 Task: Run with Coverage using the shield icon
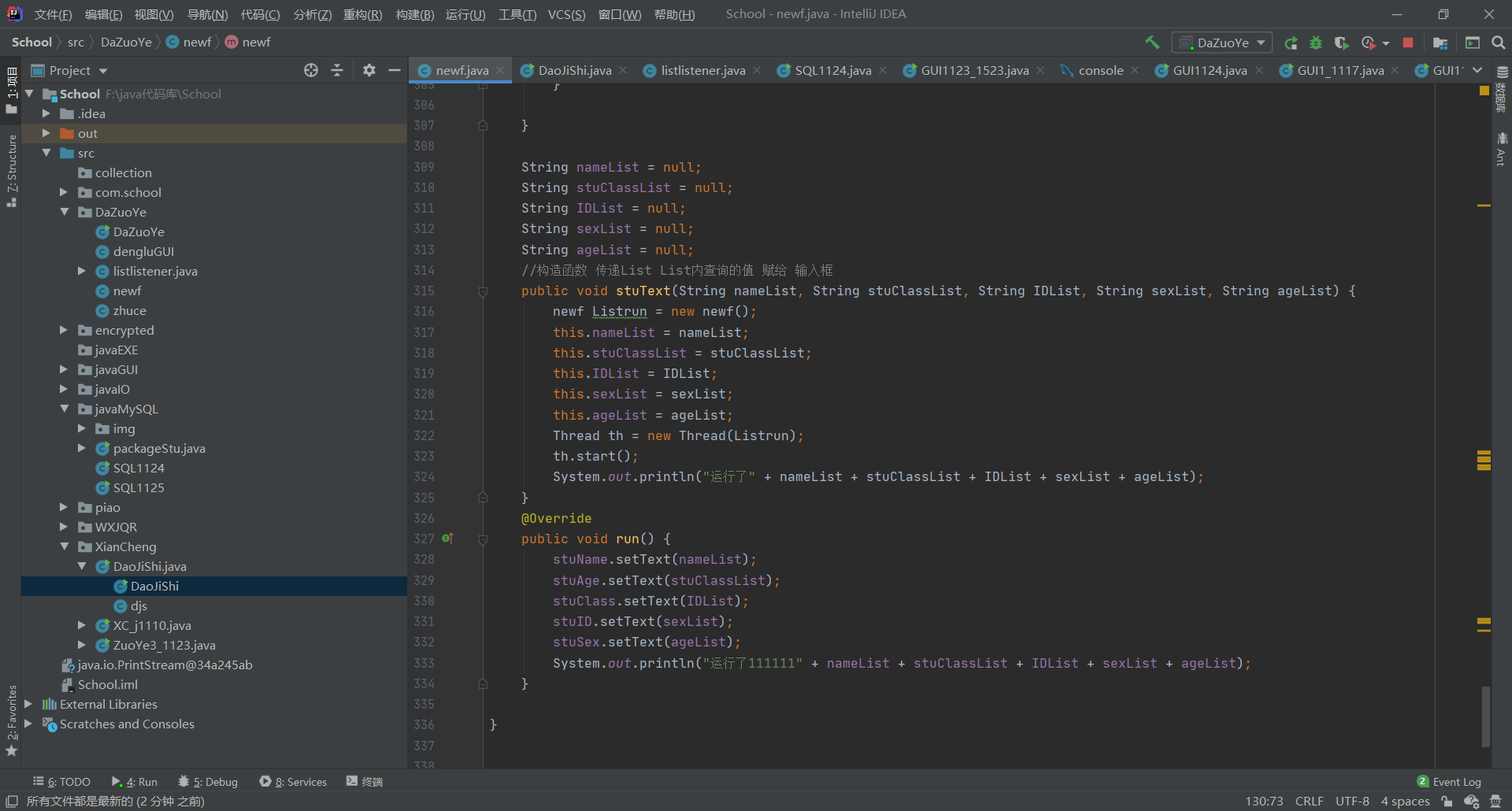click(x=1341, y=43)
